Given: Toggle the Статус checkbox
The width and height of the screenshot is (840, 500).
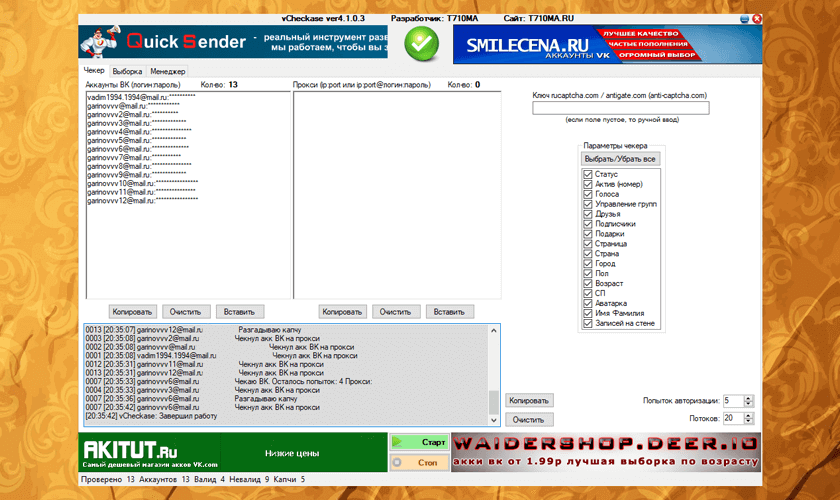Looking at the screenshot, I should point(588,174).
